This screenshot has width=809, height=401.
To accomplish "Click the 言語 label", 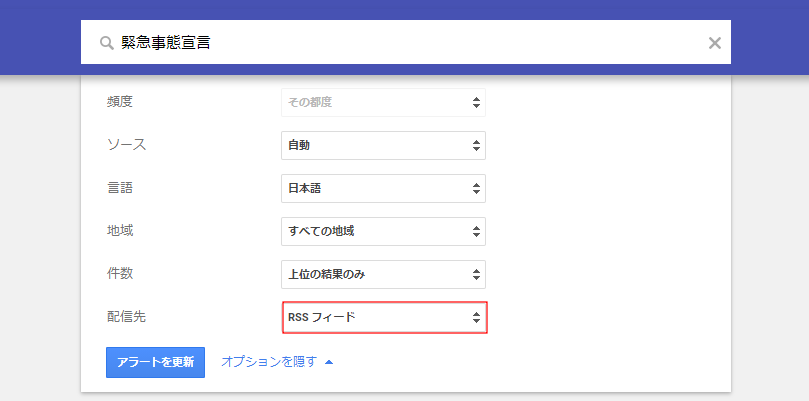I will pyautogui.click(x=120, y=188).
